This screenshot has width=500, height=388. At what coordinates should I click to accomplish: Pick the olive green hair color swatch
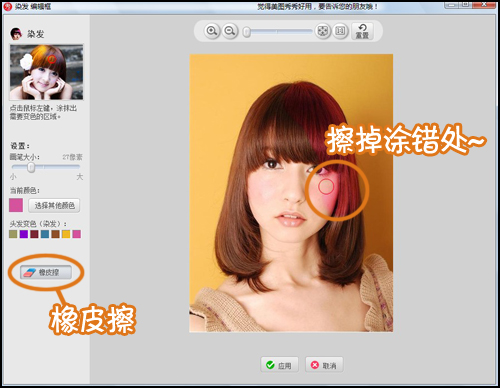(x=13, y=234)
